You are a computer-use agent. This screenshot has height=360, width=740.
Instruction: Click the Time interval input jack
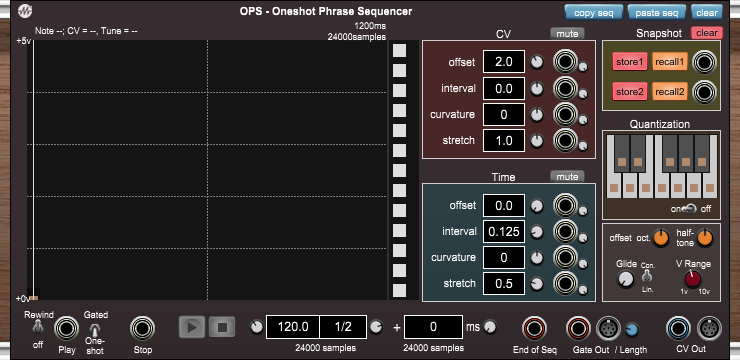(x=565, y=232)
